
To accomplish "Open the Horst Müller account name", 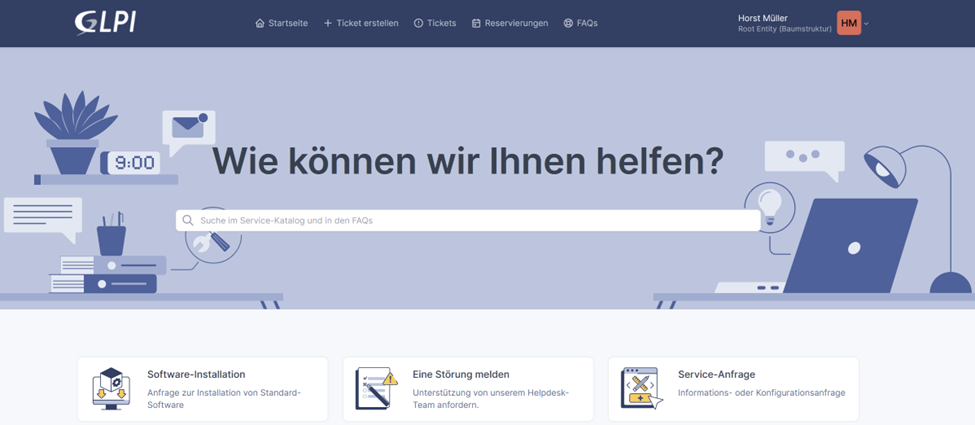I will [763, 18].
